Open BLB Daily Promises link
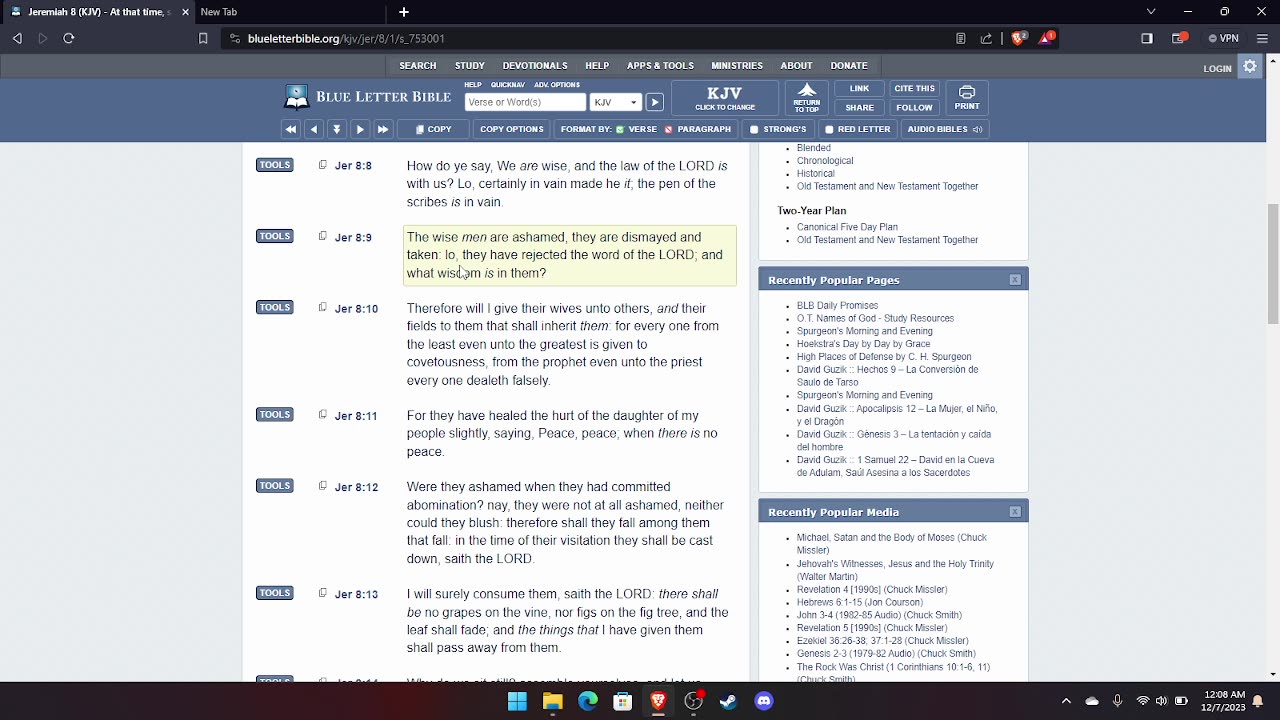The height and width of the screenshot is (720, 1280). (x=837, y=306)
